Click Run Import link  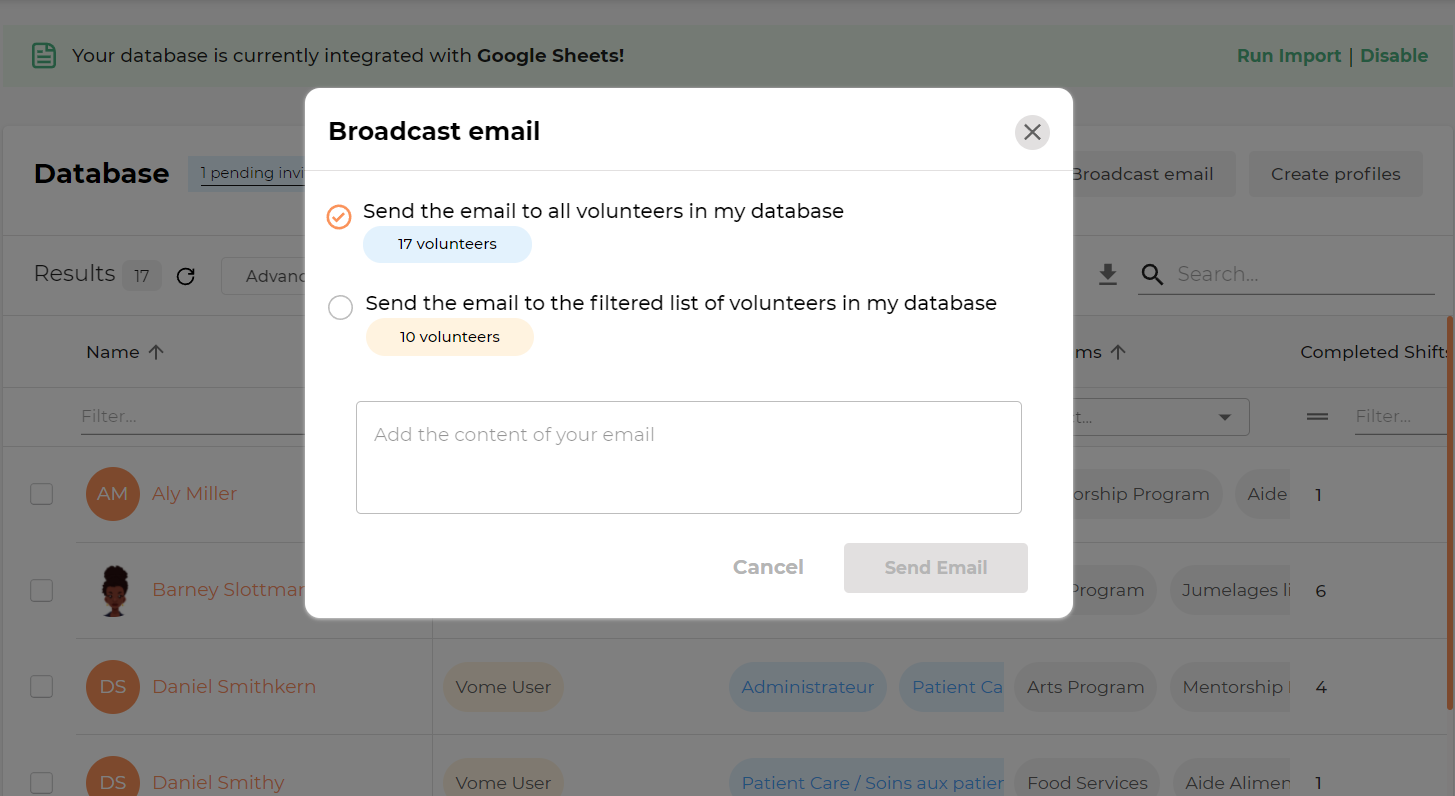pos(1289,56)
